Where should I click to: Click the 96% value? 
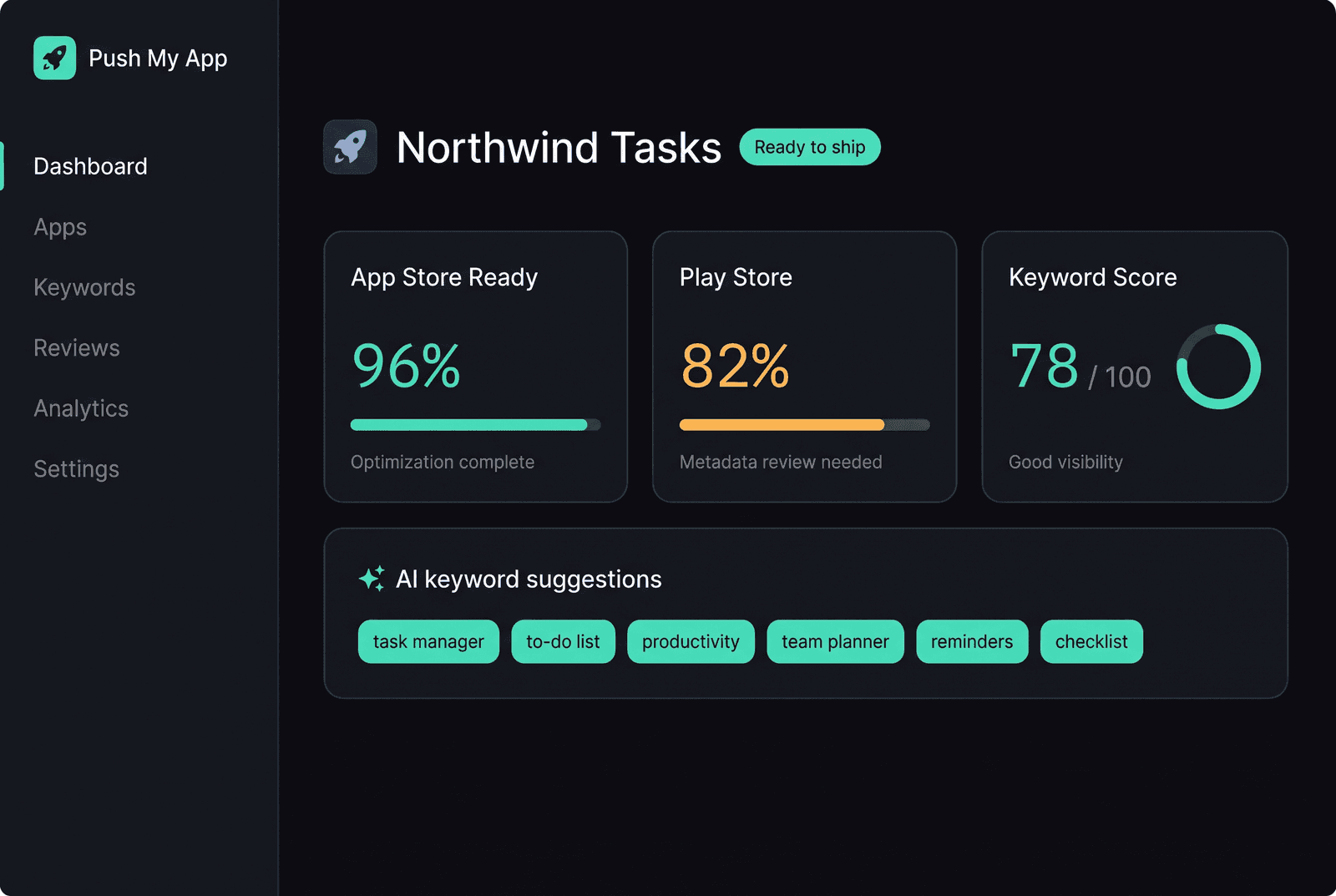[x=407, y=366]
